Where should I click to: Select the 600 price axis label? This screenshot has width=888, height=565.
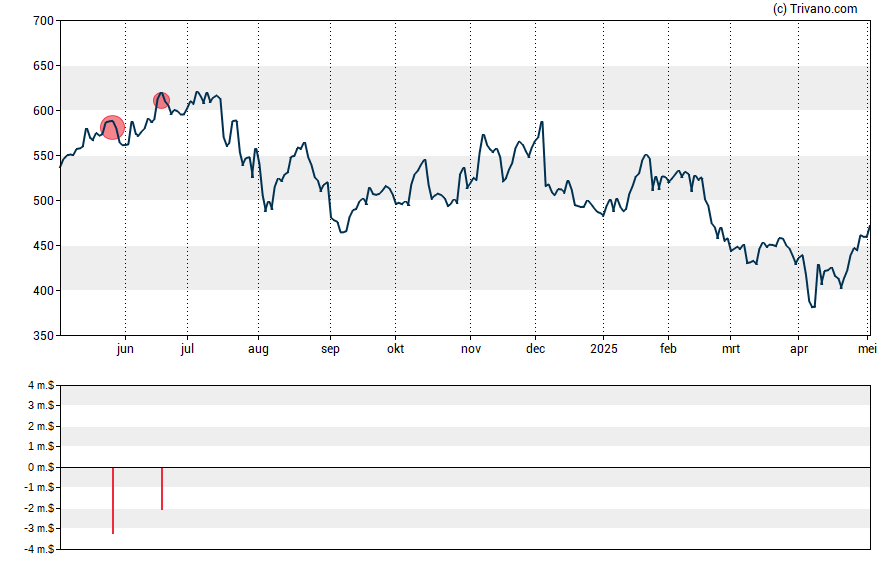coord(43,111)
